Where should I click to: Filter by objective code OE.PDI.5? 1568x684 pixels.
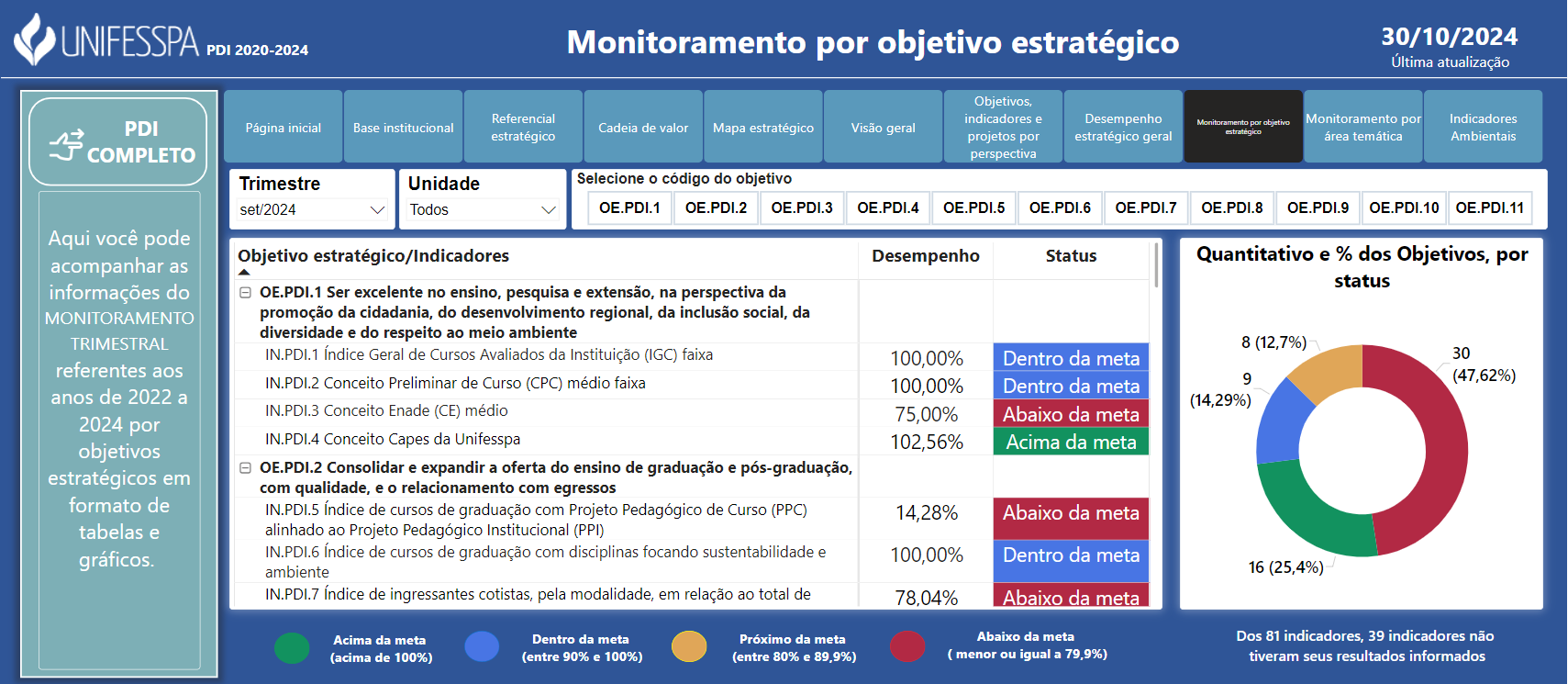(x=973, y=207)
